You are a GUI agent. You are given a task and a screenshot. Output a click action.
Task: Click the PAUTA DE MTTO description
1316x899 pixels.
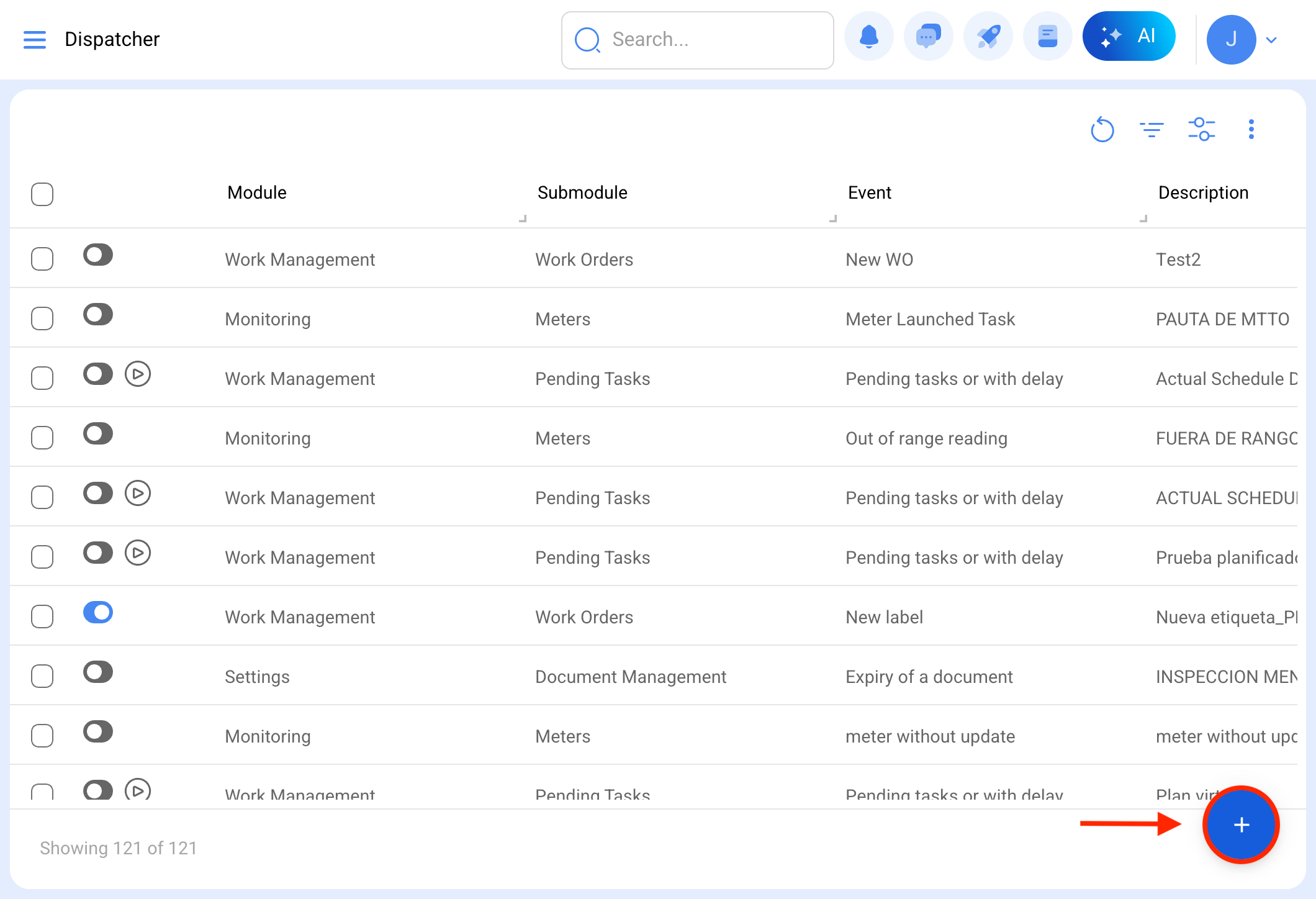coord(1222,319)
